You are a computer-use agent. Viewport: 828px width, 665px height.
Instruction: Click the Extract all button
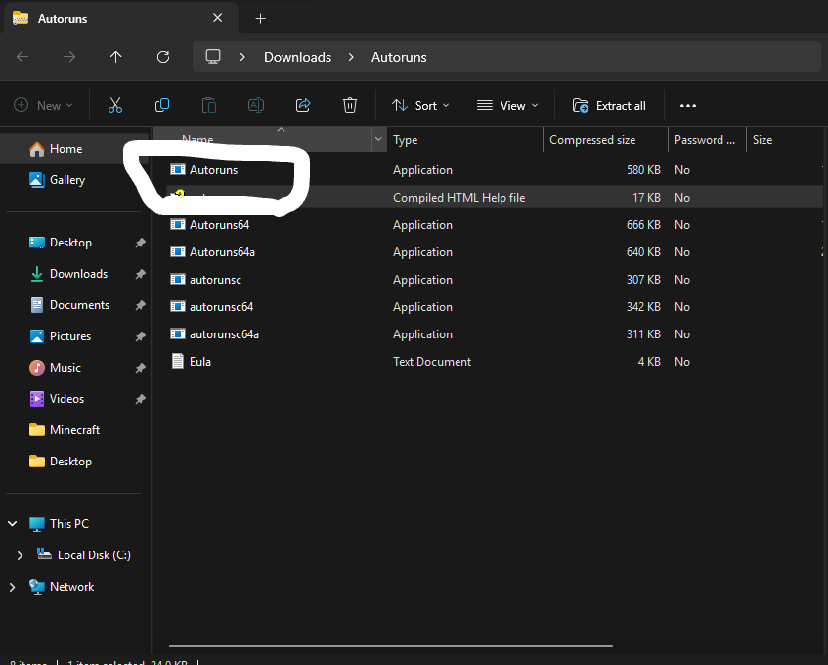[609, 106]
